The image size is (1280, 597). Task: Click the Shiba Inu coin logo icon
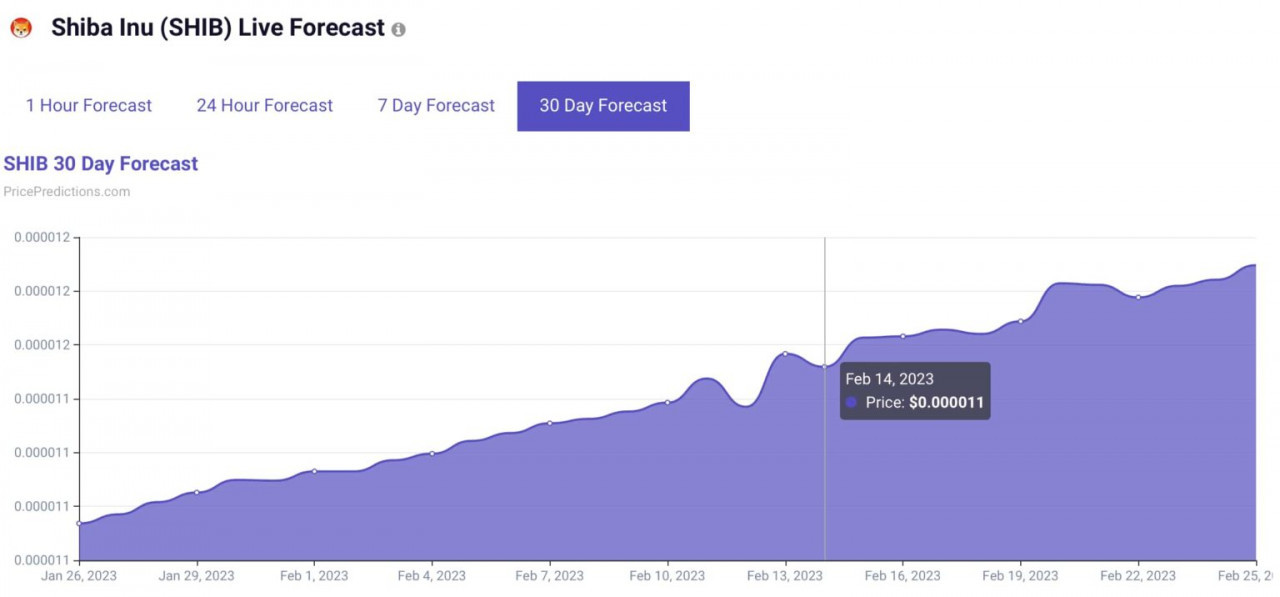coord(20,29)
